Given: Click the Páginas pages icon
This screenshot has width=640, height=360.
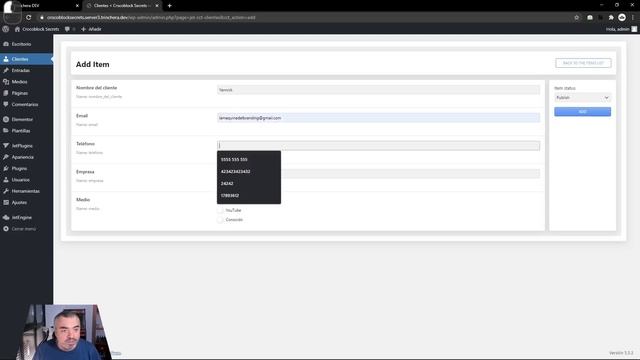Looking at the screenshot, I should coord(6,93).
